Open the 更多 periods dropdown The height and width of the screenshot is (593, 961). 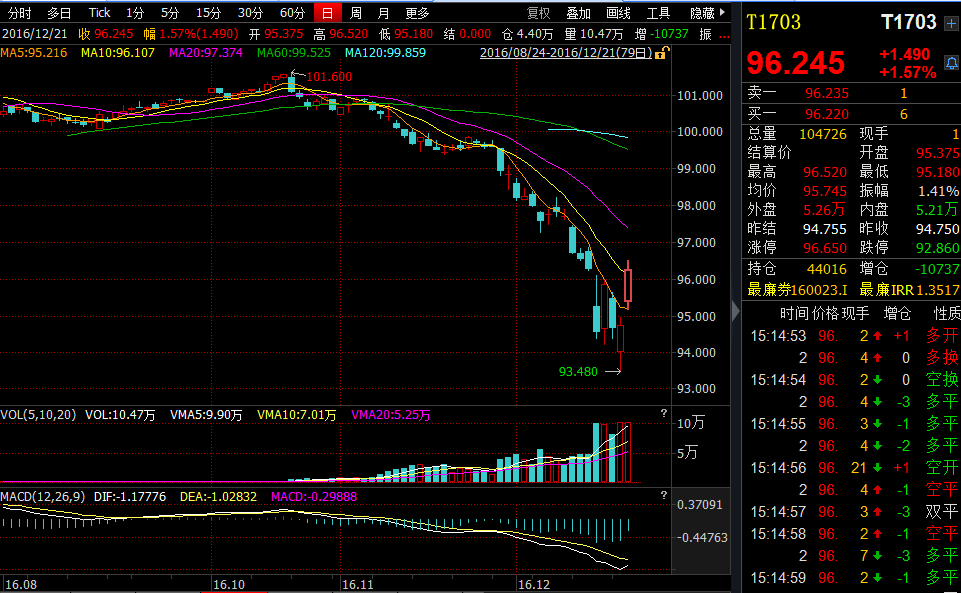(417, 13)
